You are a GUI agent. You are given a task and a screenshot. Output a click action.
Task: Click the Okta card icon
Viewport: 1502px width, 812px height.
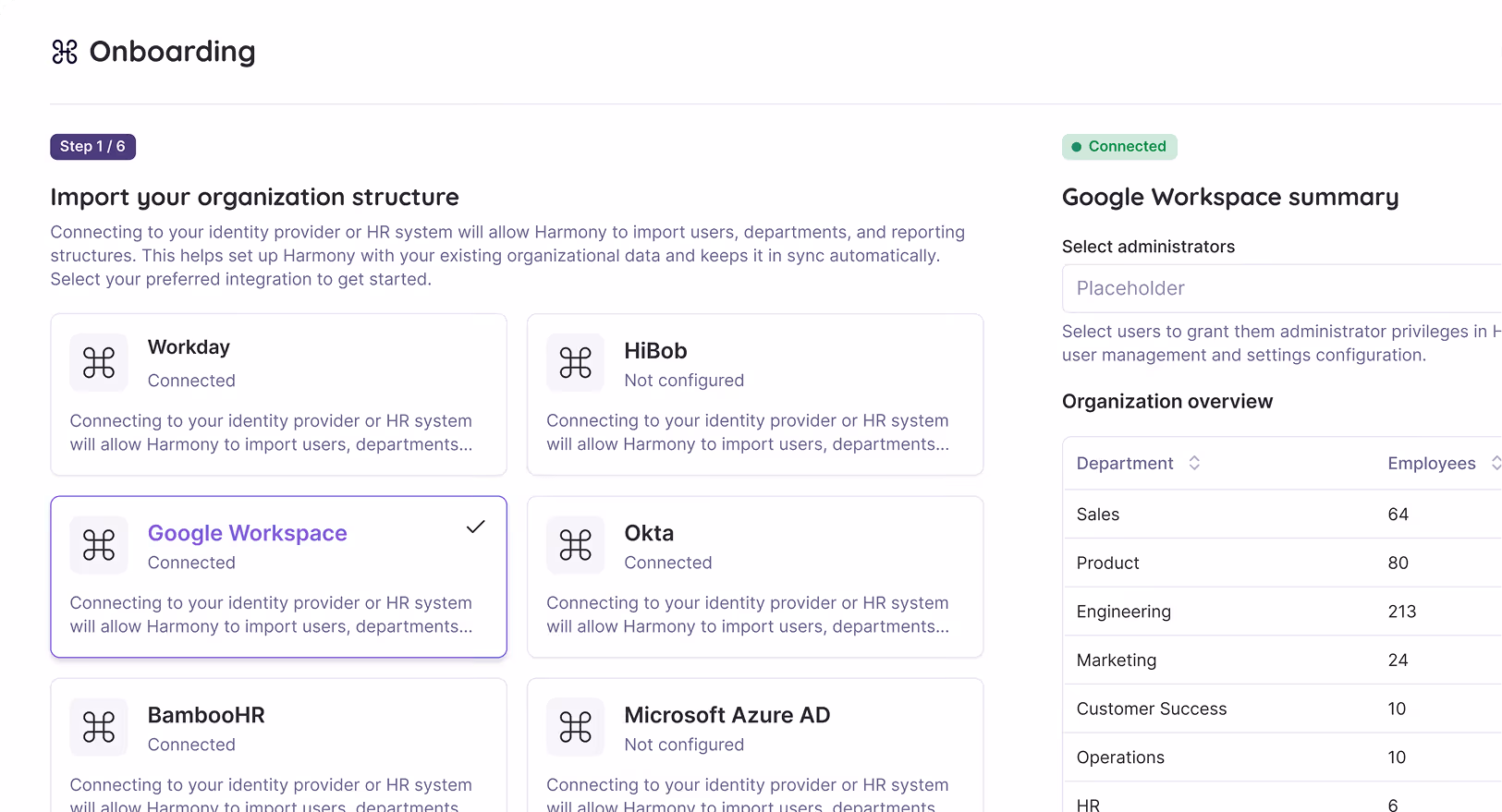coord(575,545)
